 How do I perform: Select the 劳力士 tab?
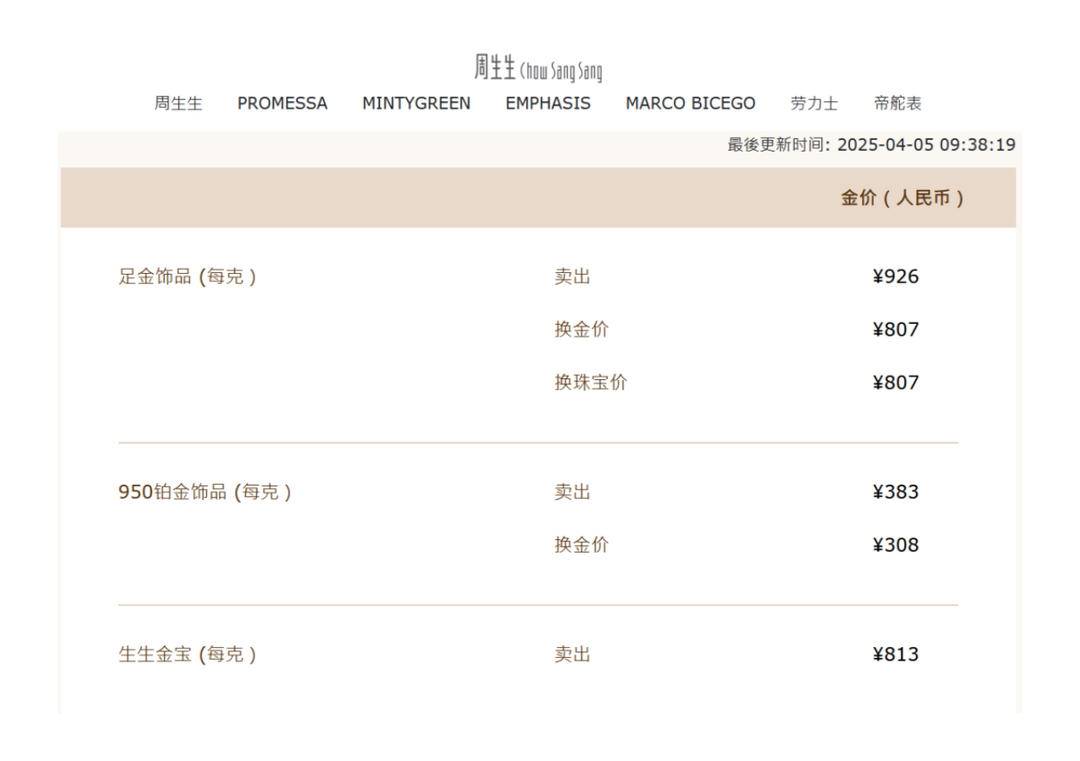[x=814, y=103]
